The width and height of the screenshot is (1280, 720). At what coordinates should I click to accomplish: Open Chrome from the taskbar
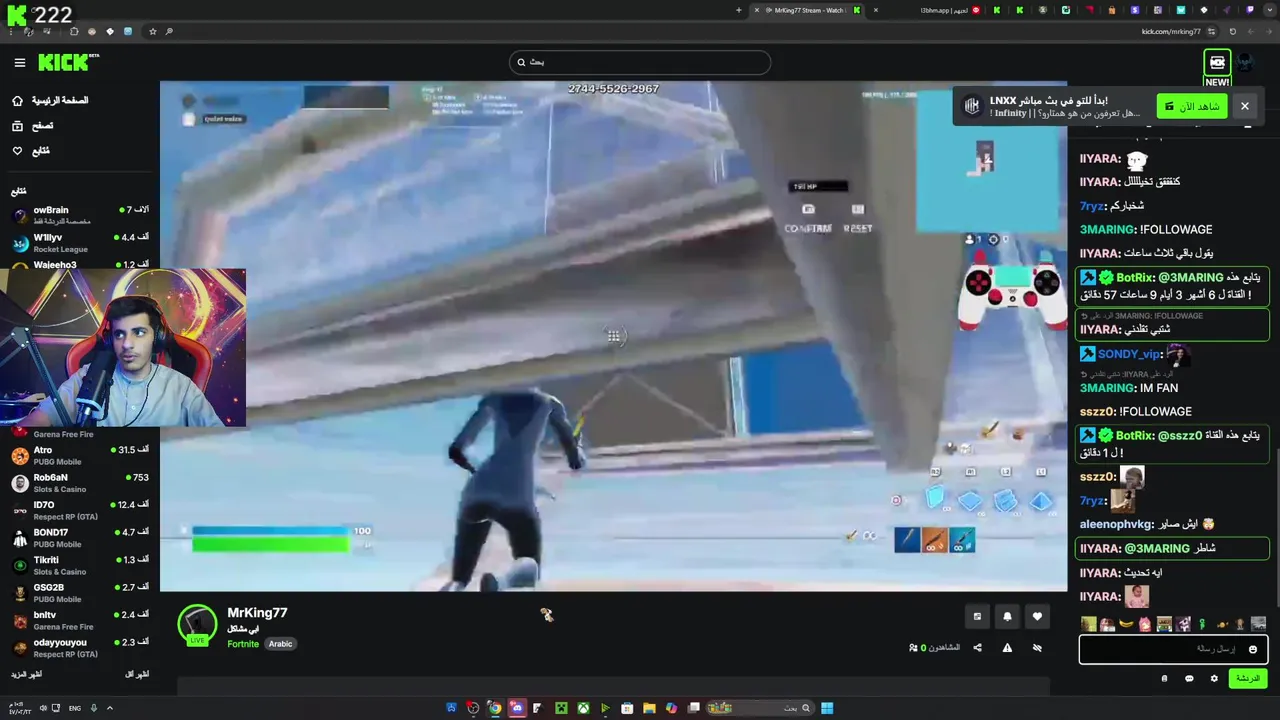[x=494, y=708]
